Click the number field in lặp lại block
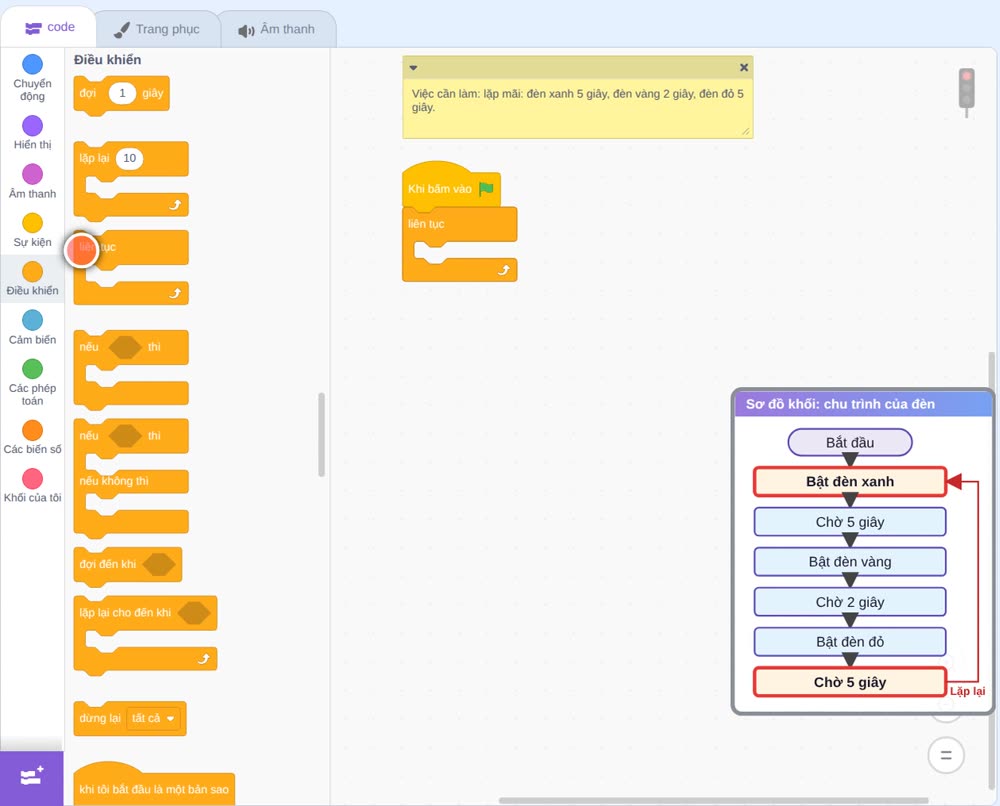Viewport: 1000px width, 806px height. point(129,158)
